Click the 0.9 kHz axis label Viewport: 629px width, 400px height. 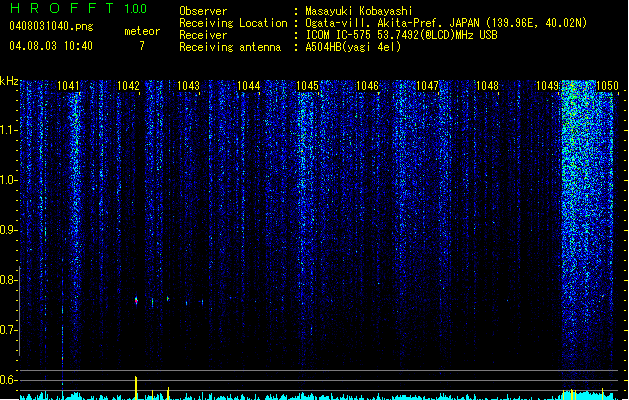pyautogui.click(x=8, y=230)
